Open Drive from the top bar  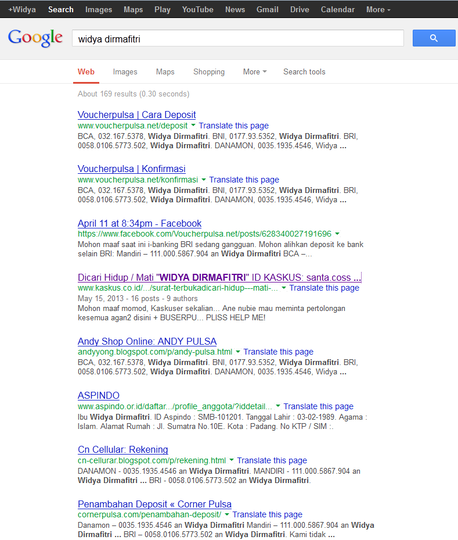pos(299,10)
